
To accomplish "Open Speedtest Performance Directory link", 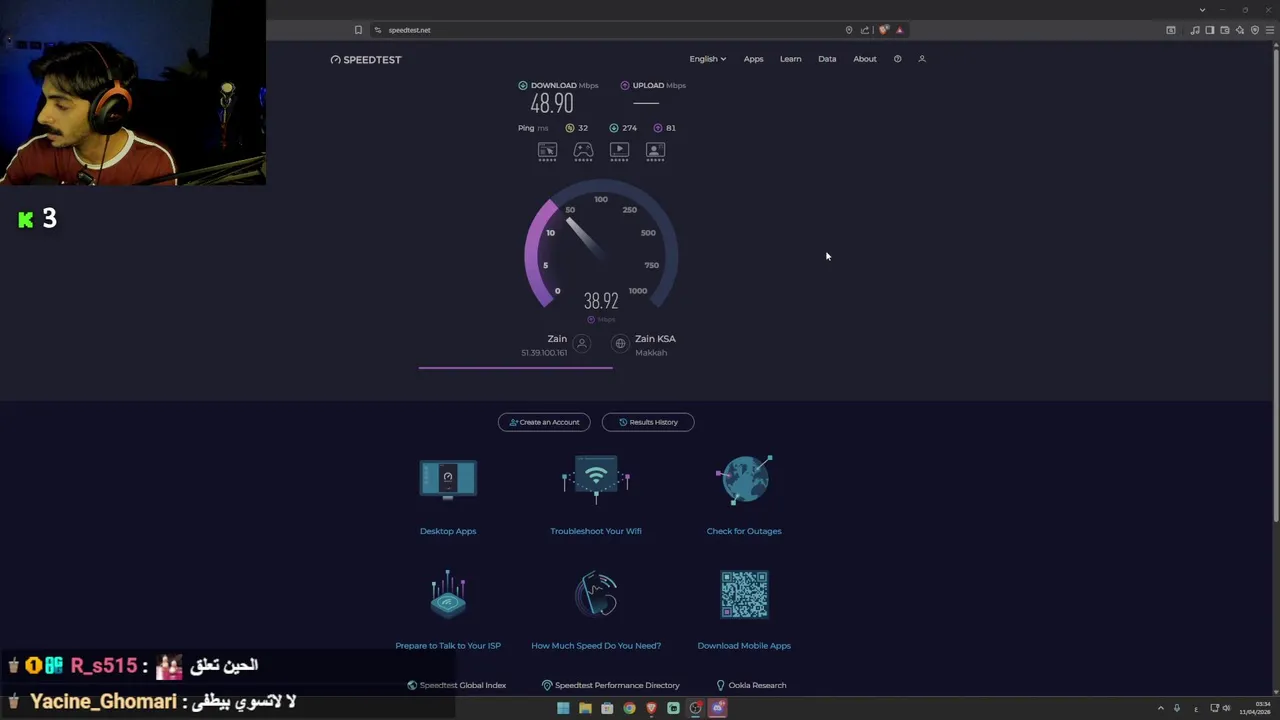I will point(611,685).
